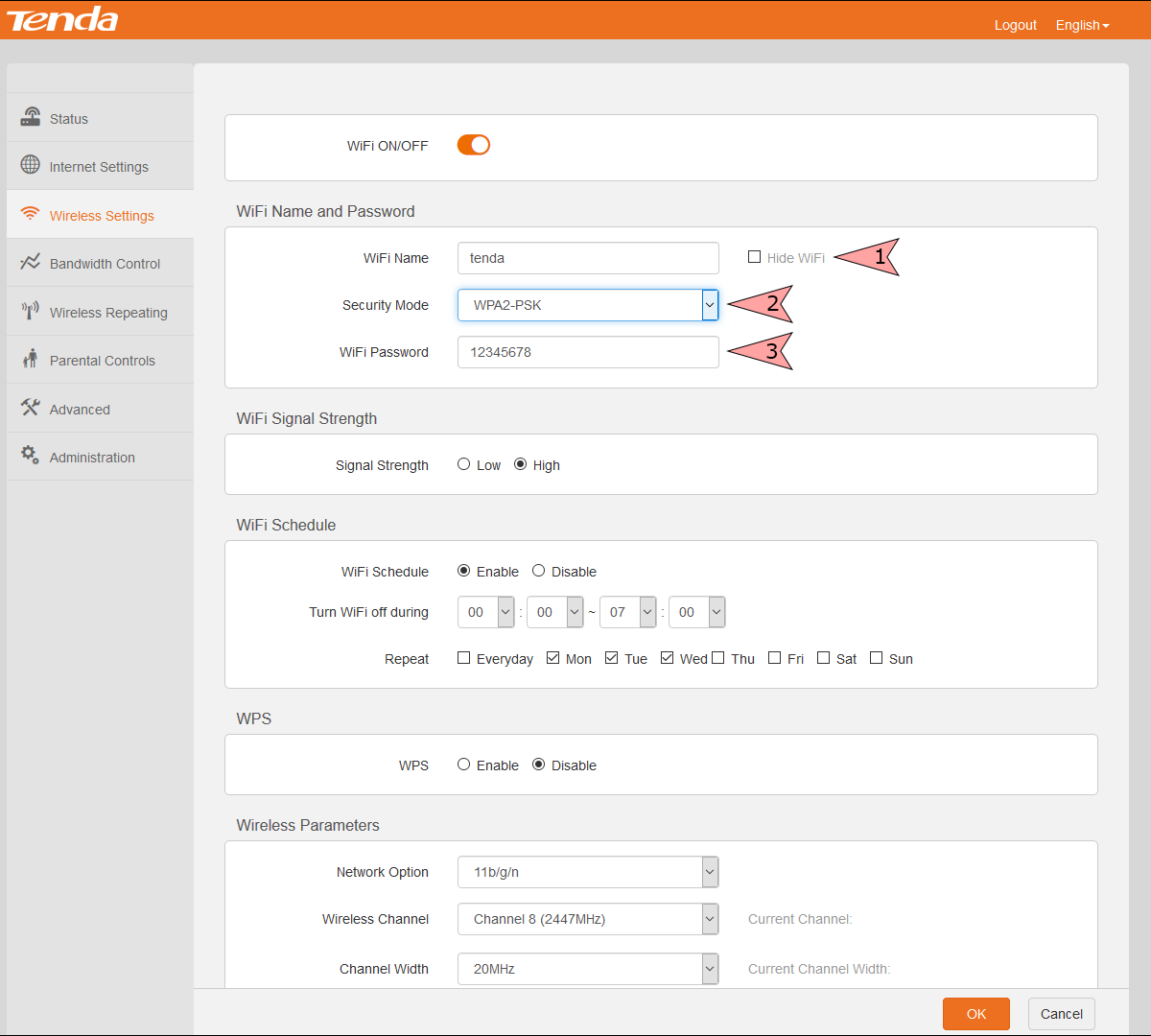Turn off the WiFi ON/OFF switch

point(474,145)
